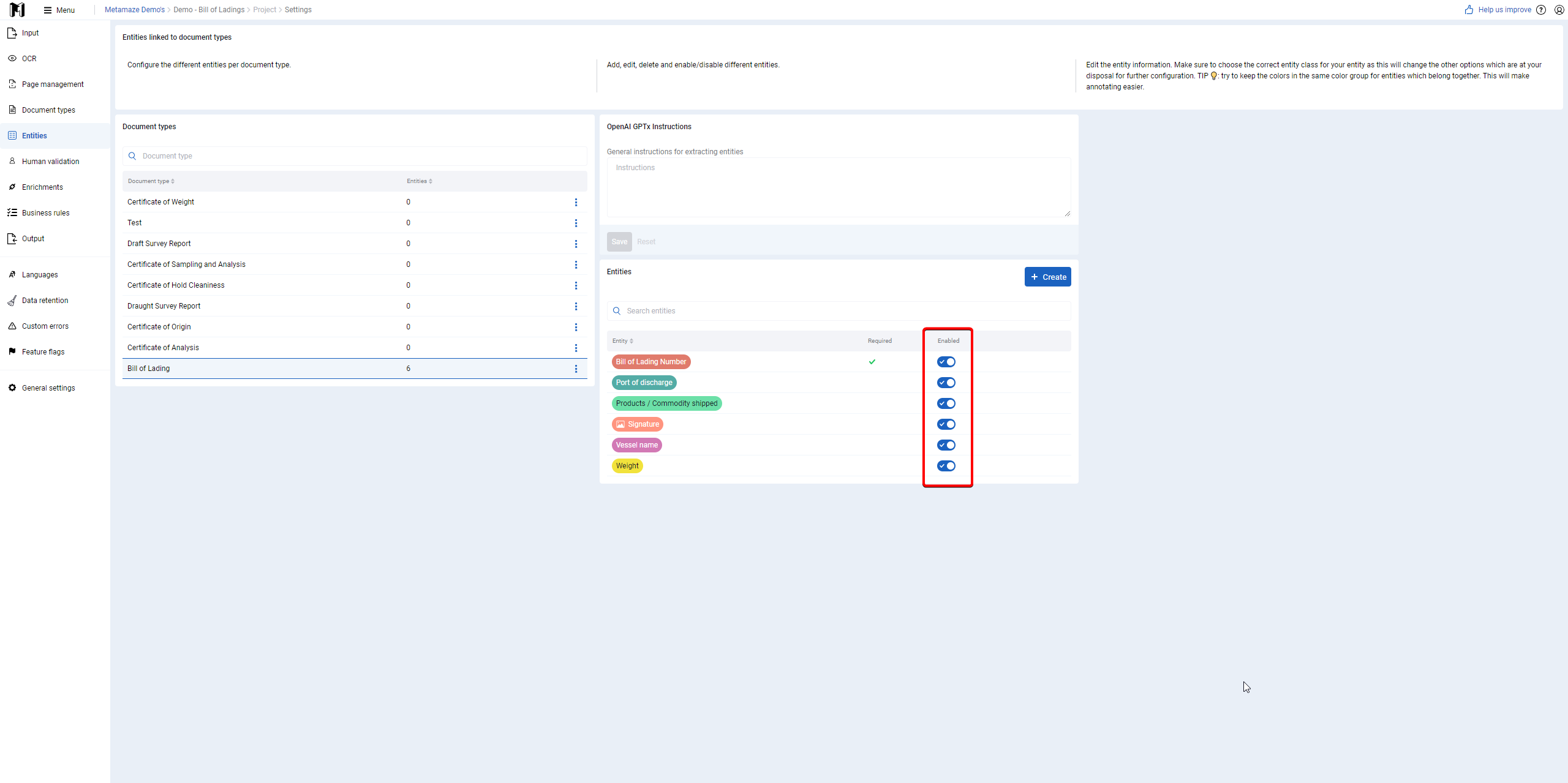This screenshot has width=1568, height=783.
Task: Open the hamburger Menu
Action: point(59,10)
